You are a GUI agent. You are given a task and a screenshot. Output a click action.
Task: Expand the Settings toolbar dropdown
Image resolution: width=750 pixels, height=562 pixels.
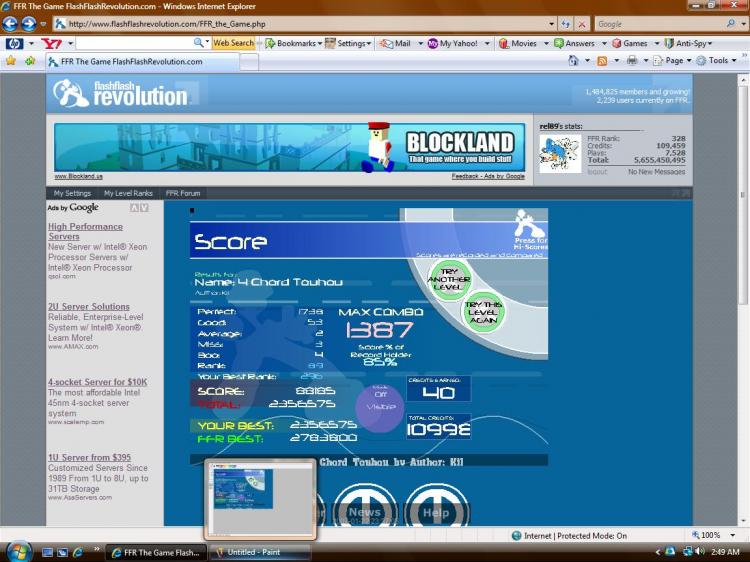pyautogui.click(x=369, y=44)
